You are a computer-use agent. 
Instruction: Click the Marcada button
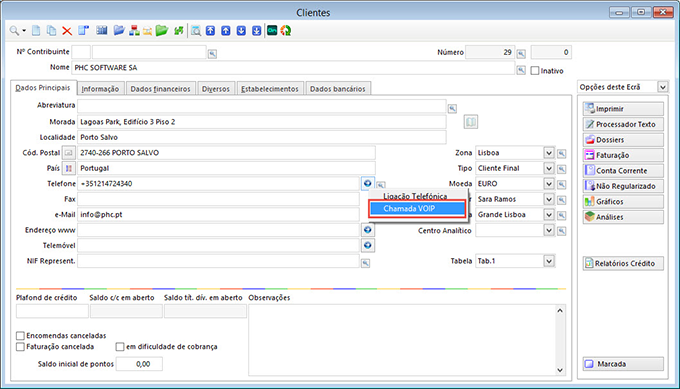(x=623, y=364)
